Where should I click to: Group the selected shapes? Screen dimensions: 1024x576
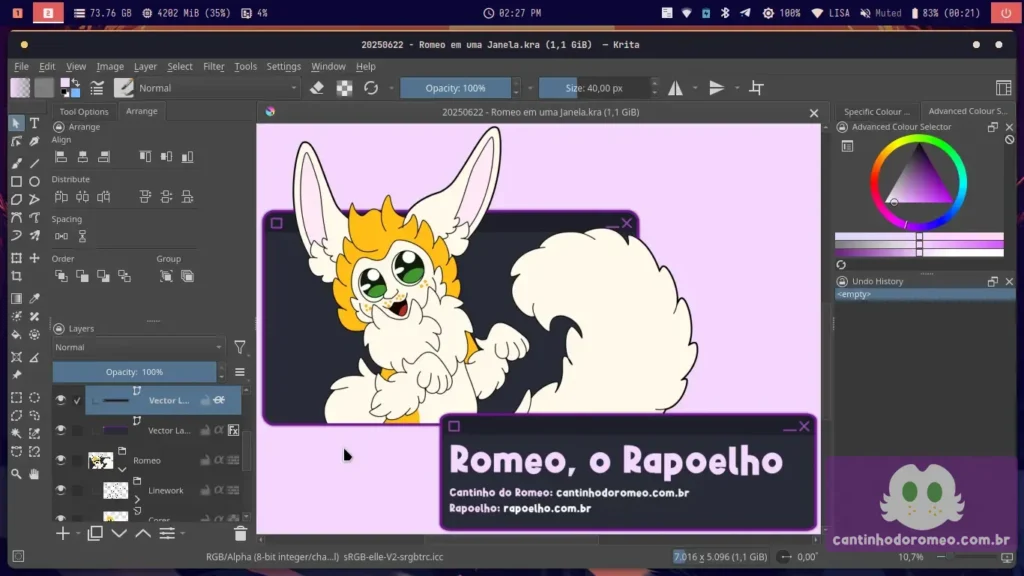167,276
